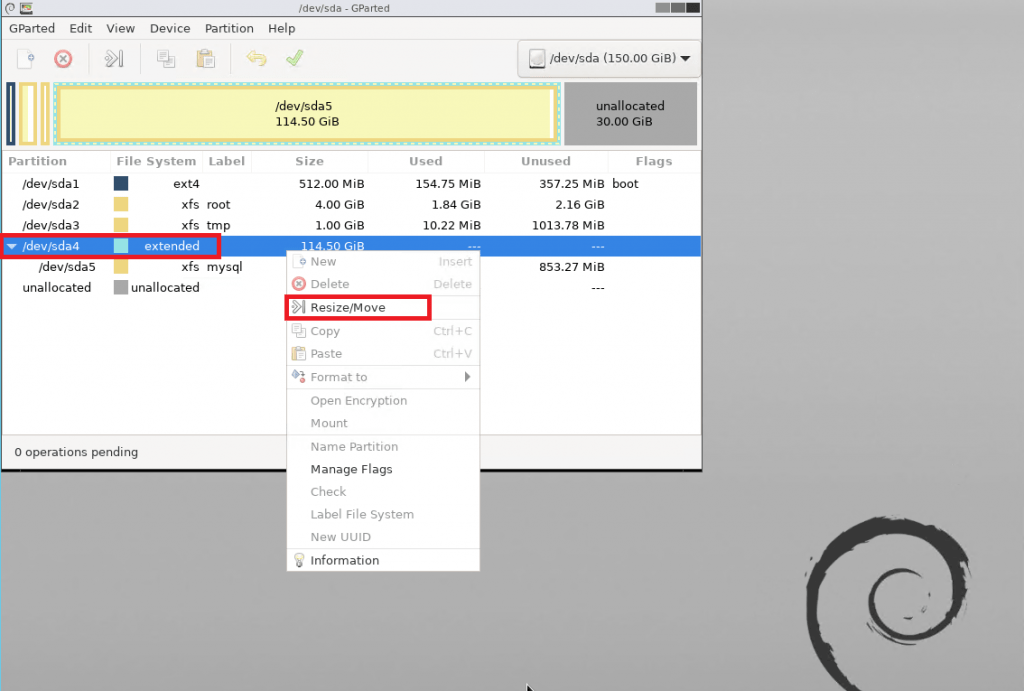Click the Used column header
The image size is (1024, 691).
[426, 161]
